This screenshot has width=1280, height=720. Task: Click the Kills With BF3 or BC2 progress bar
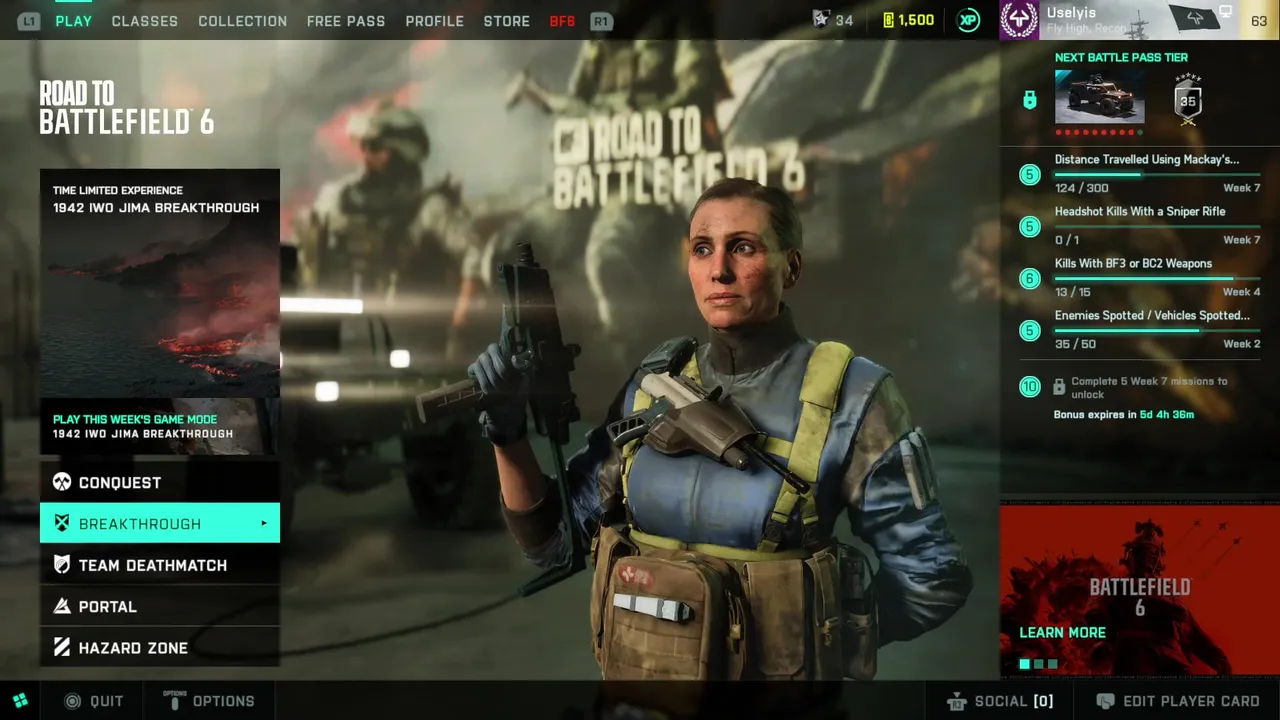[1157, 278]
